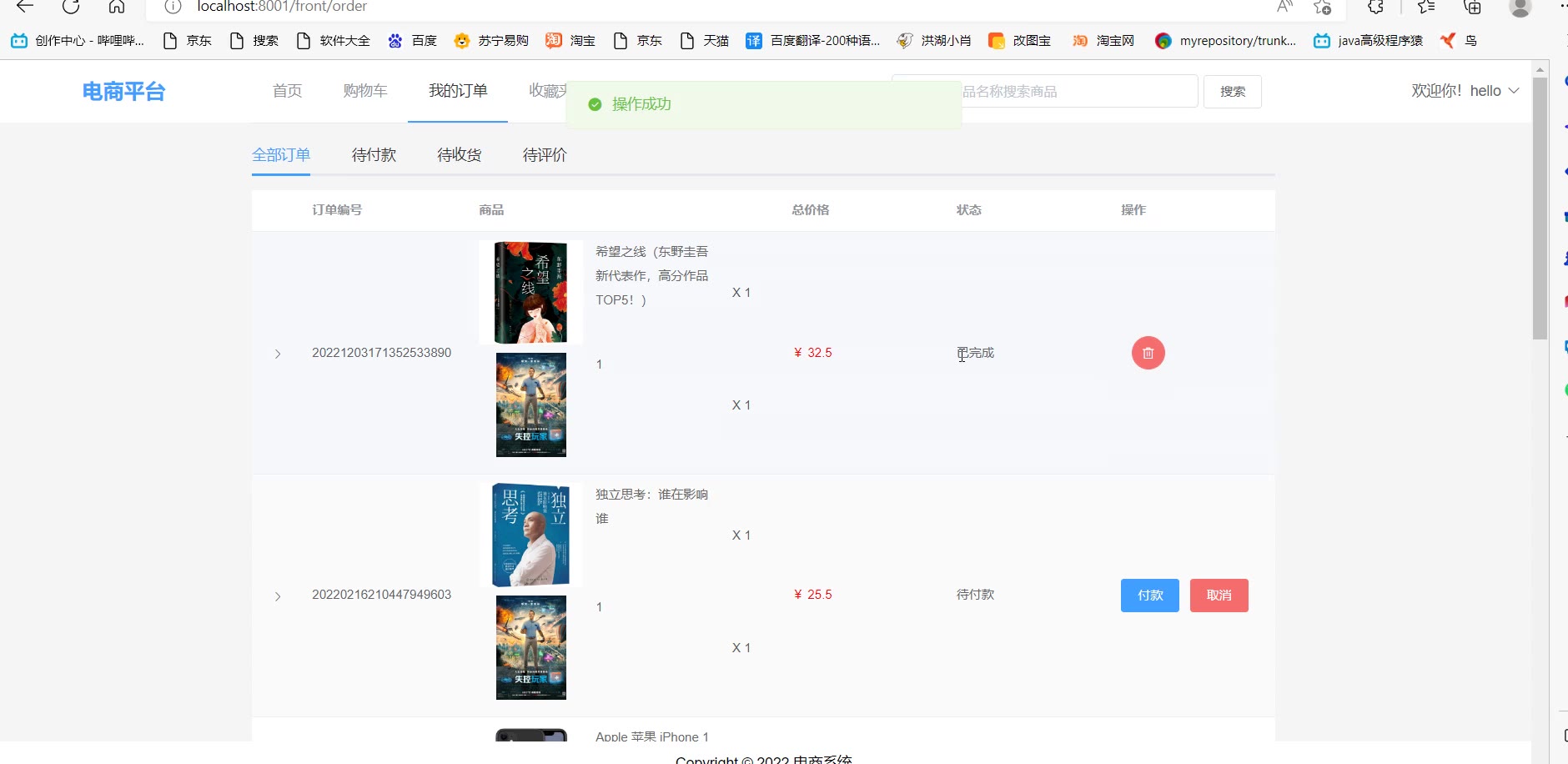
Task: Open 失控玩家 poster in order 20220216210447949603
Action: point(531,647)
